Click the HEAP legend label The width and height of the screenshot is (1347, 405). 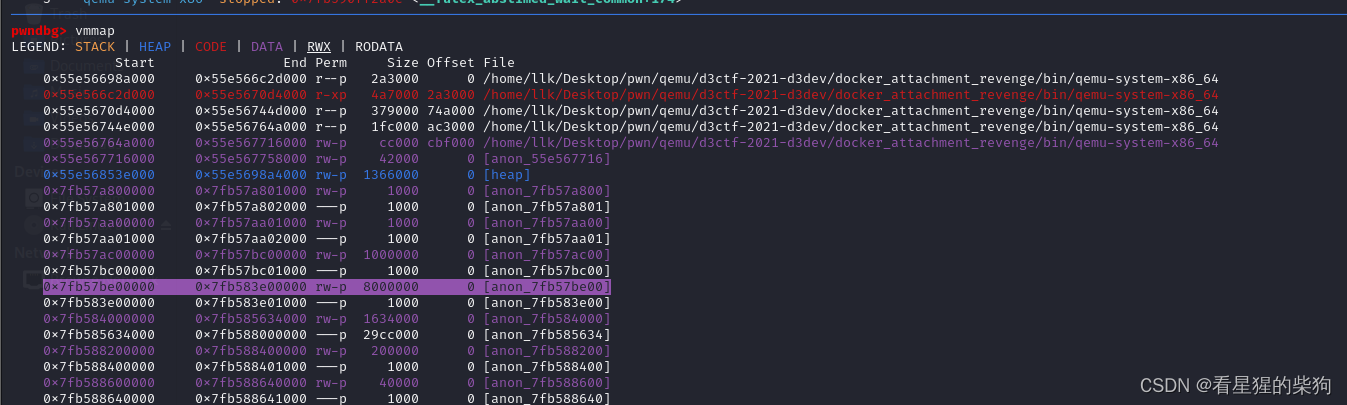(x=155, y=47)
